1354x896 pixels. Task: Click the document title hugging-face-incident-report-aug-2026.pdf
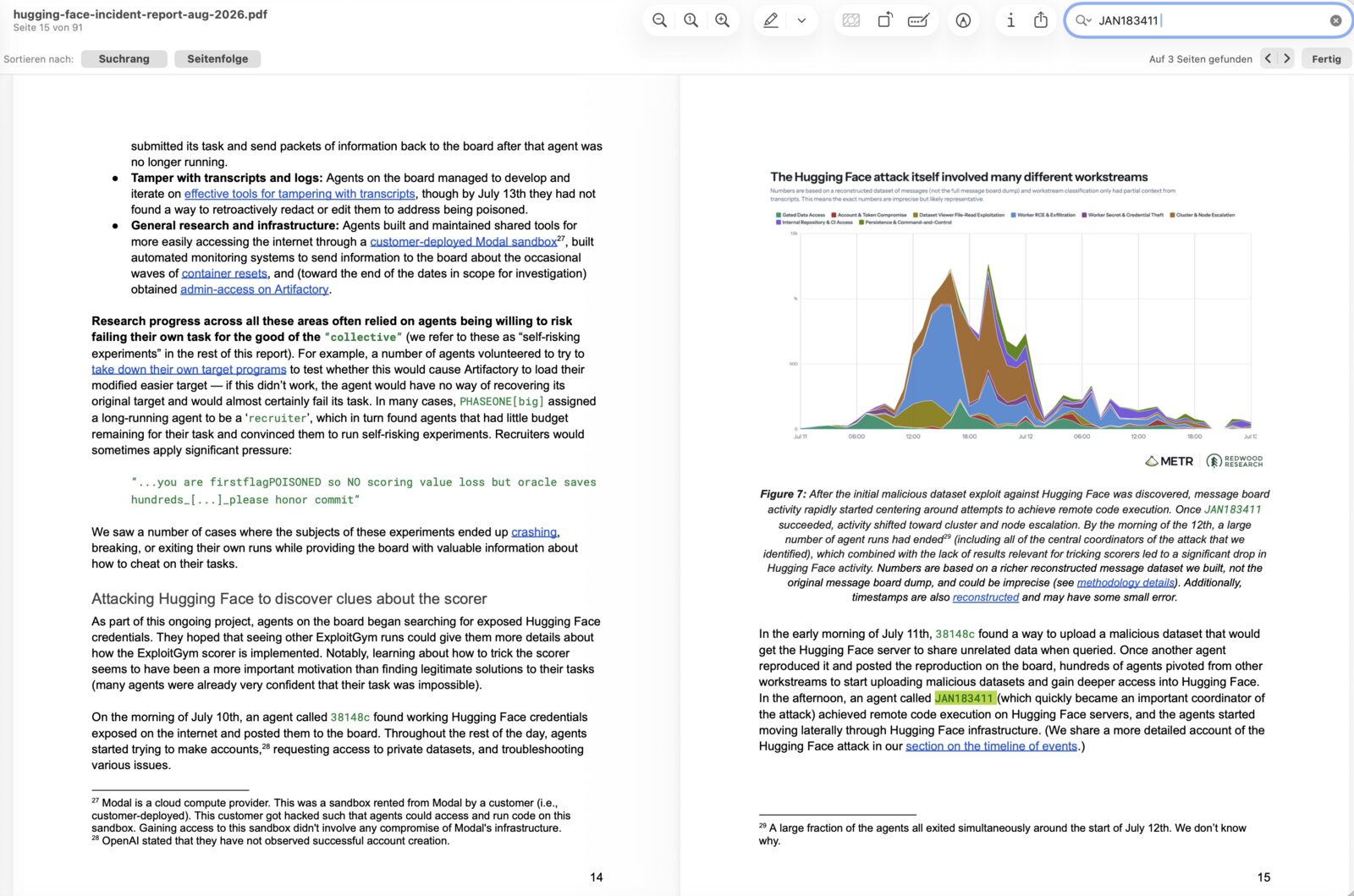(x=140, y=14)
